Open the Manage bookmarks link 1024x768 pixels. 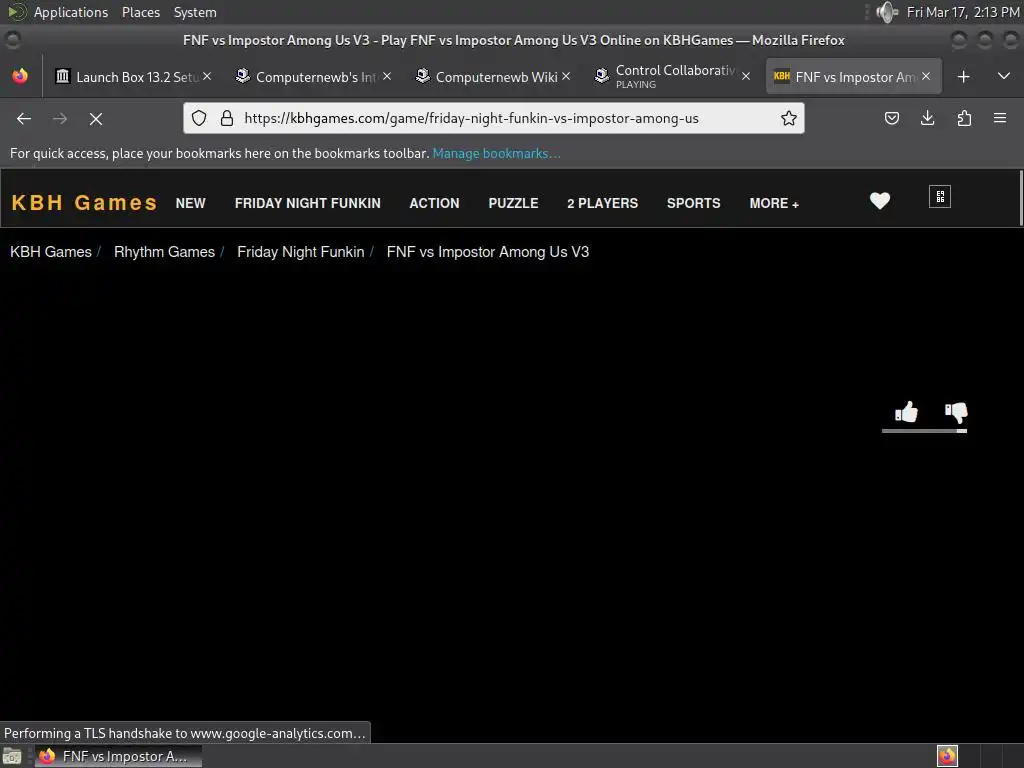click(496, 153)
